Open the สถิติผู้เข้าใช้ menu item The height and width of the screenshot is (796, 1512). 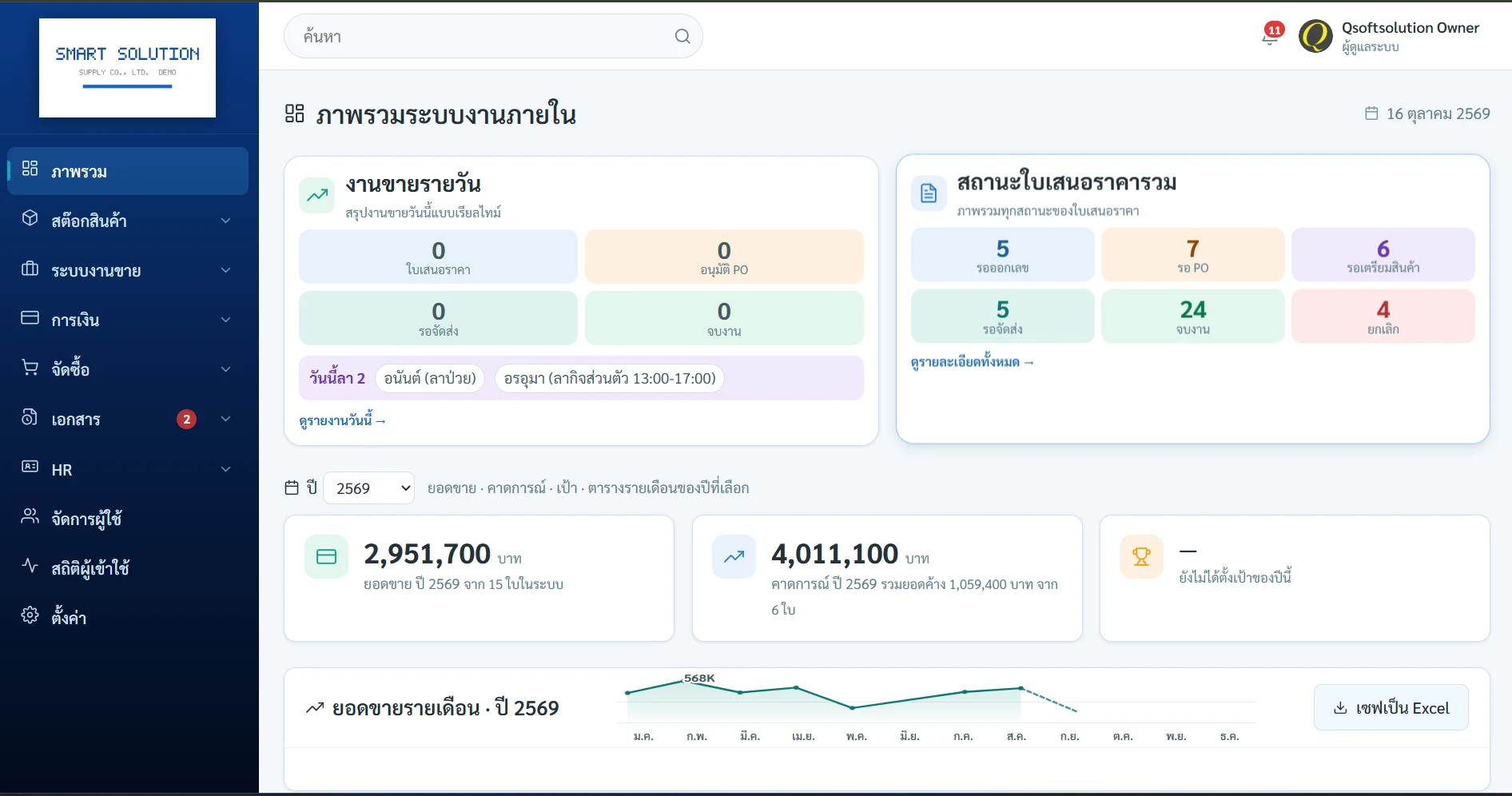click(x=128, y=568)
